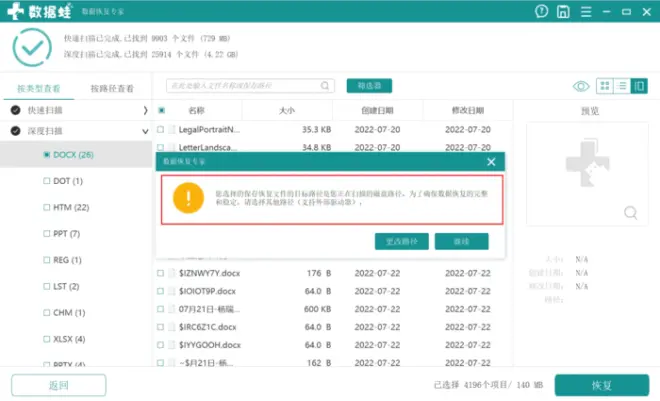Toggle the select-all header checkbox

coord(162,110)
